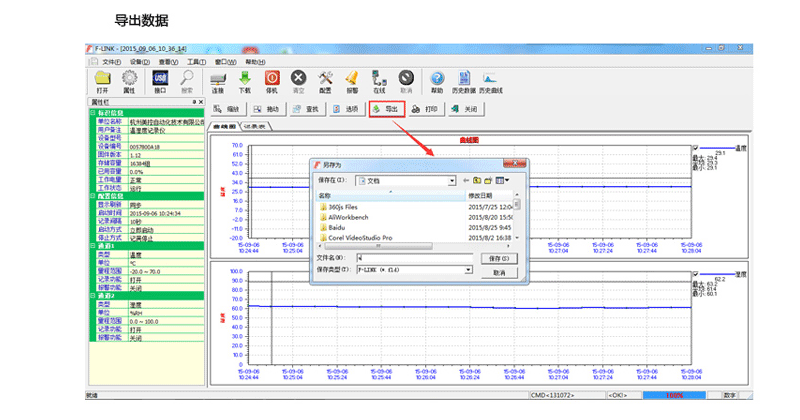Click the 接口 USB port icon

coord(160,79)
